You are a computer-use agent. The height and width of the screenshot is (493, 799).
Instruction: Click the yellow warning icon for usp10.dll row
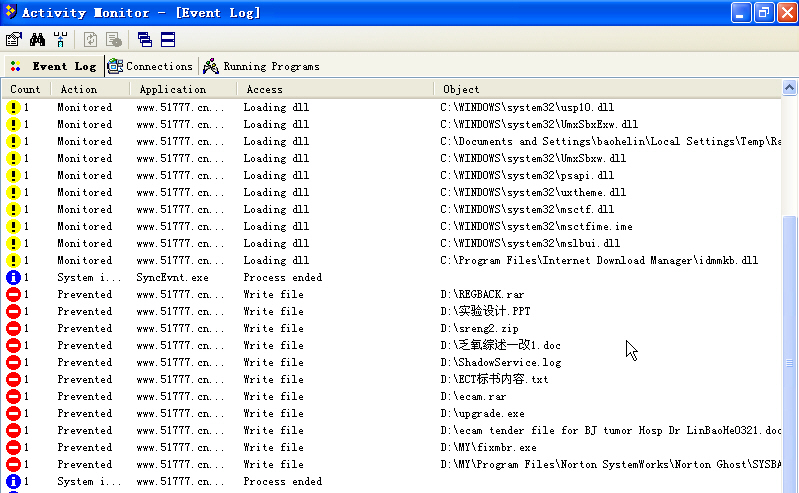(x=13, y=107)
